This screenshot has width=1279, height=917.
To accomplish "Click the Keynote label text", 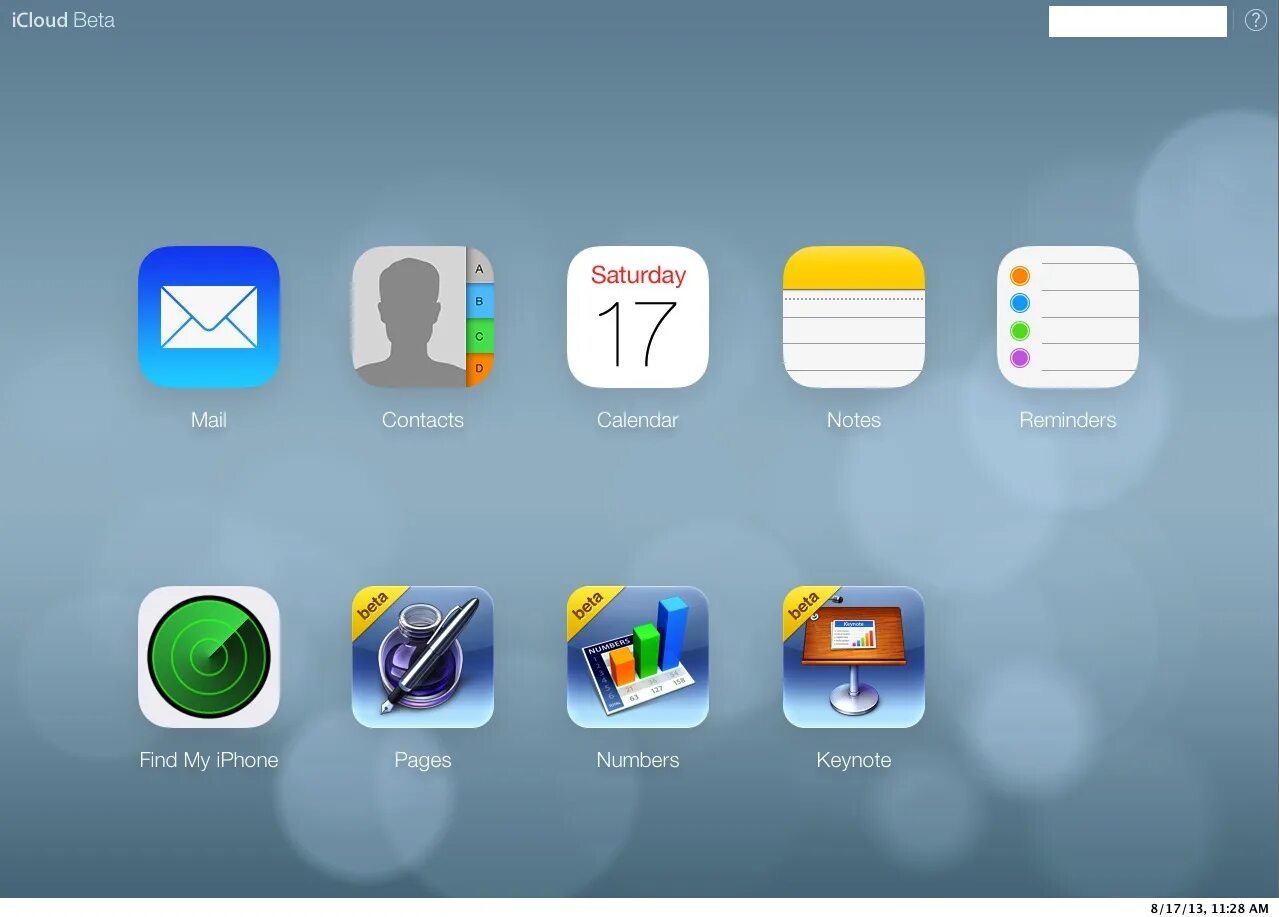I will point(854,760).
